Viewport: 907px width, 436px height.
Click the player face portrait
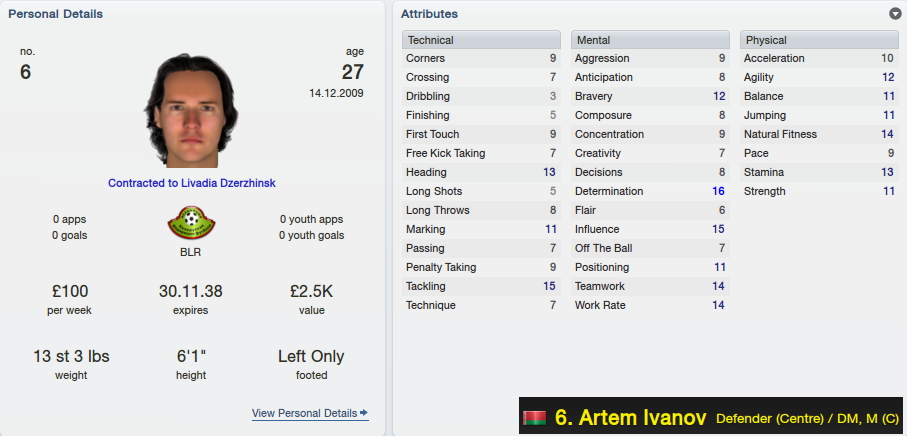click(191, 110)
